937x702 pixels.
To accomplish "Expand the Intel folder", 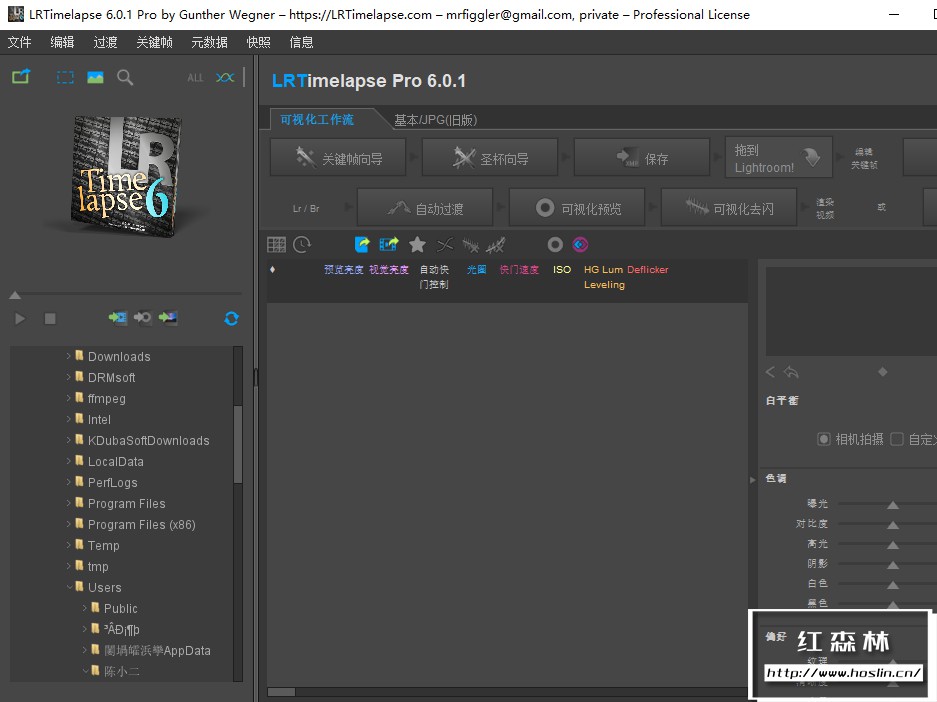I will [x=69, y=419].
